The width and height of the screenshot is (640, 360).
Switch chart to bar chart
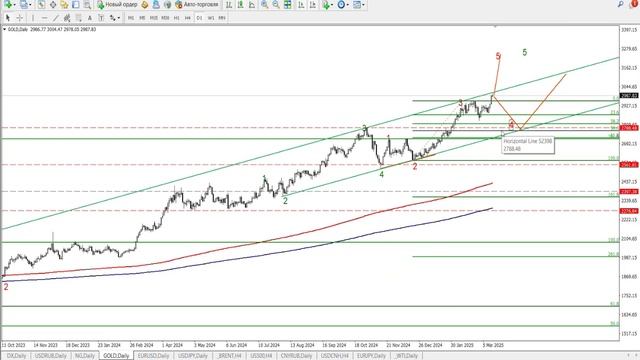point(229,4)
